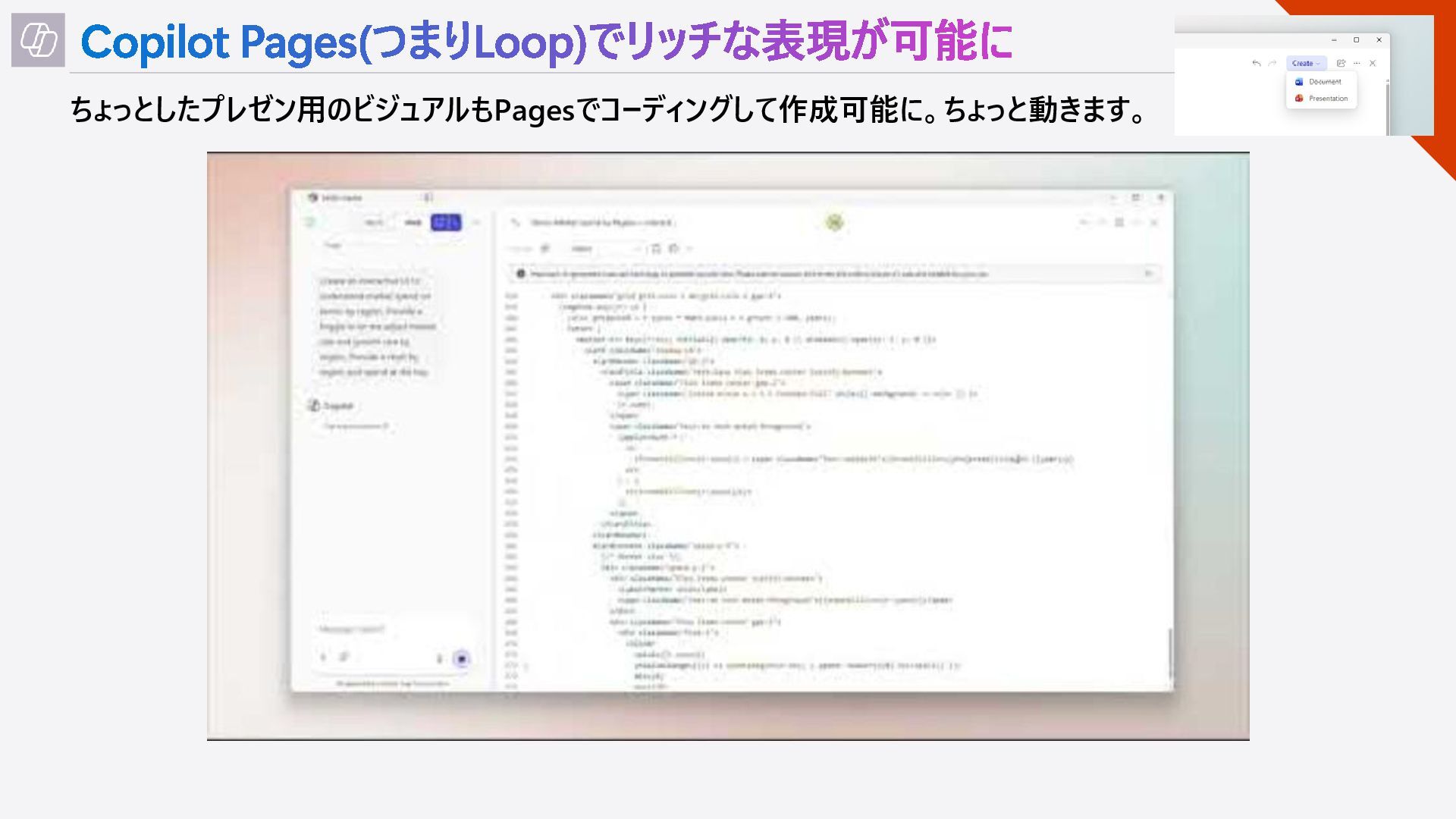This screenshot has width=1456, height=819.
Task: Choose Presentation from the Create menu
Action: tap(1327, 99)
